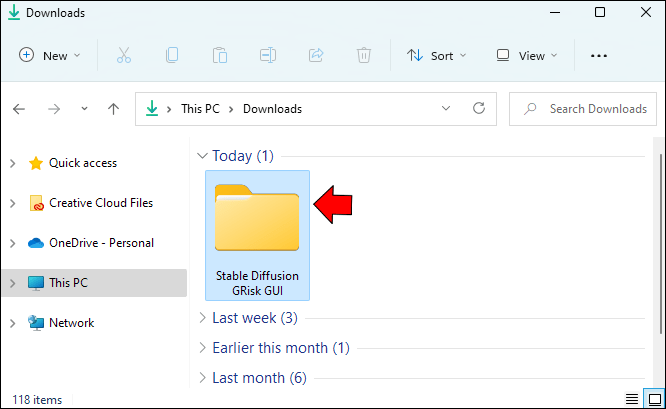Select OneDrive - Personal in sidebar
This screenshot has height=409, width=666.
pos(101,243)
